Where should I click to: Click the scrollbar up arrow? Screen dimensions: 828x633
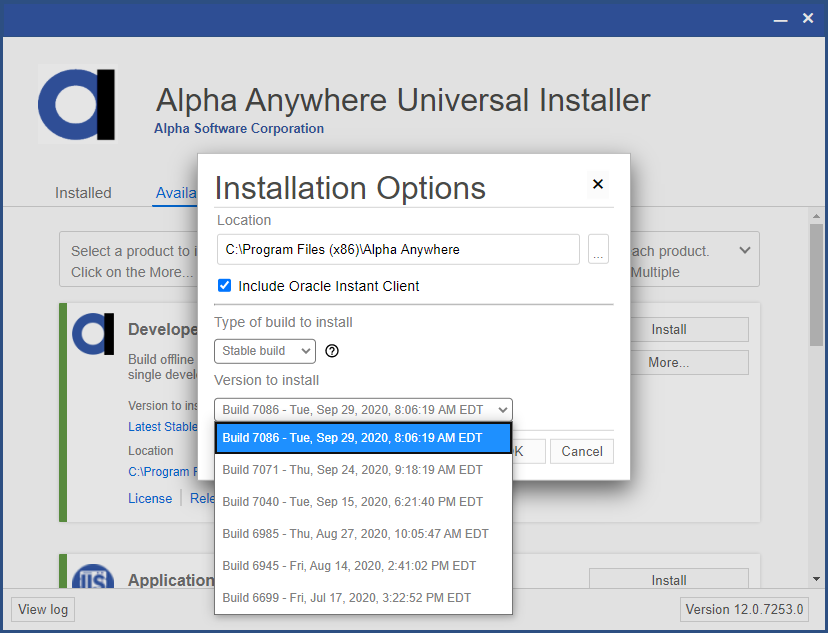tap(816, 216)
